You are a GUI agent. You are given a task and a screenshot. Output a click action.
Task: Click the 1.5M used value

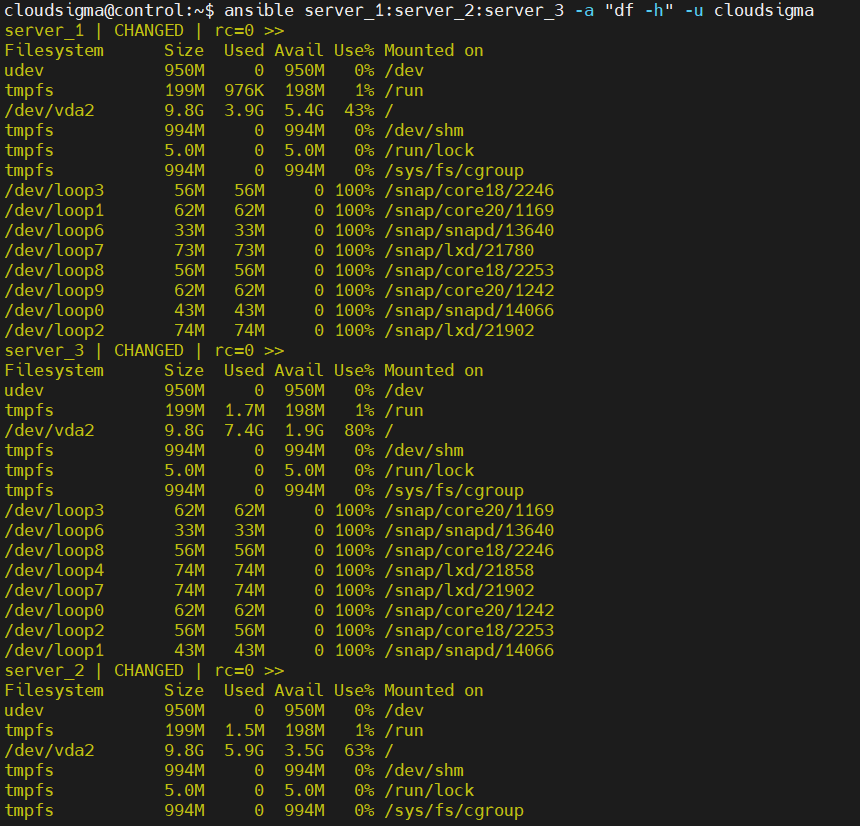pos(244,731)
